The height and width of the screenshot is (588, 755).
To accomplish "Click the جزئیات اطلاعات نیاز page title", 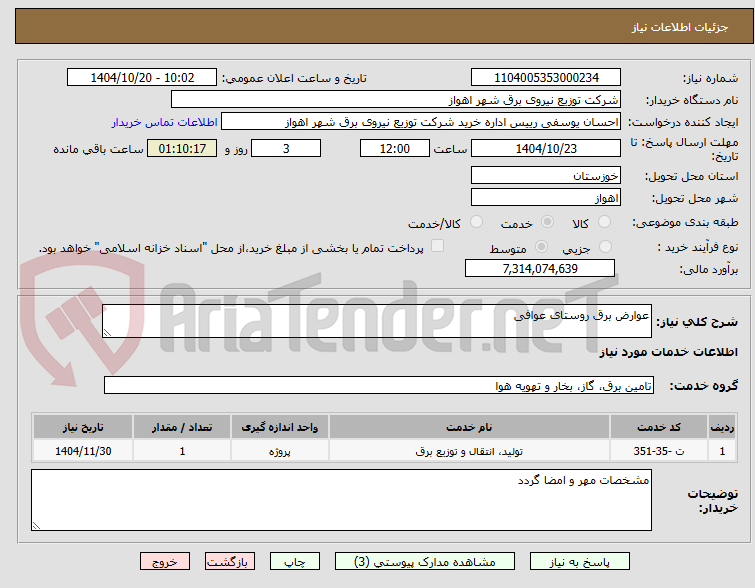I will coord(679,27).
